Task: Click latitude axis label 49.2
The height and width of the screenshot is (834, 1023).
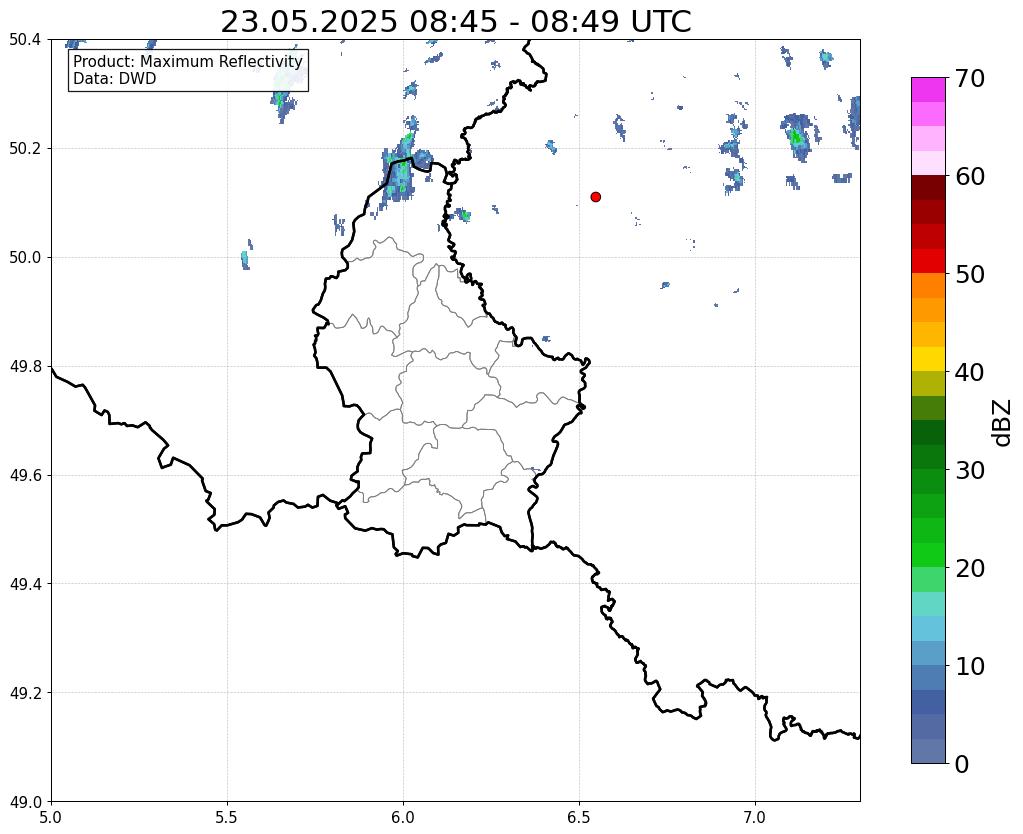Action: (25, 693)
